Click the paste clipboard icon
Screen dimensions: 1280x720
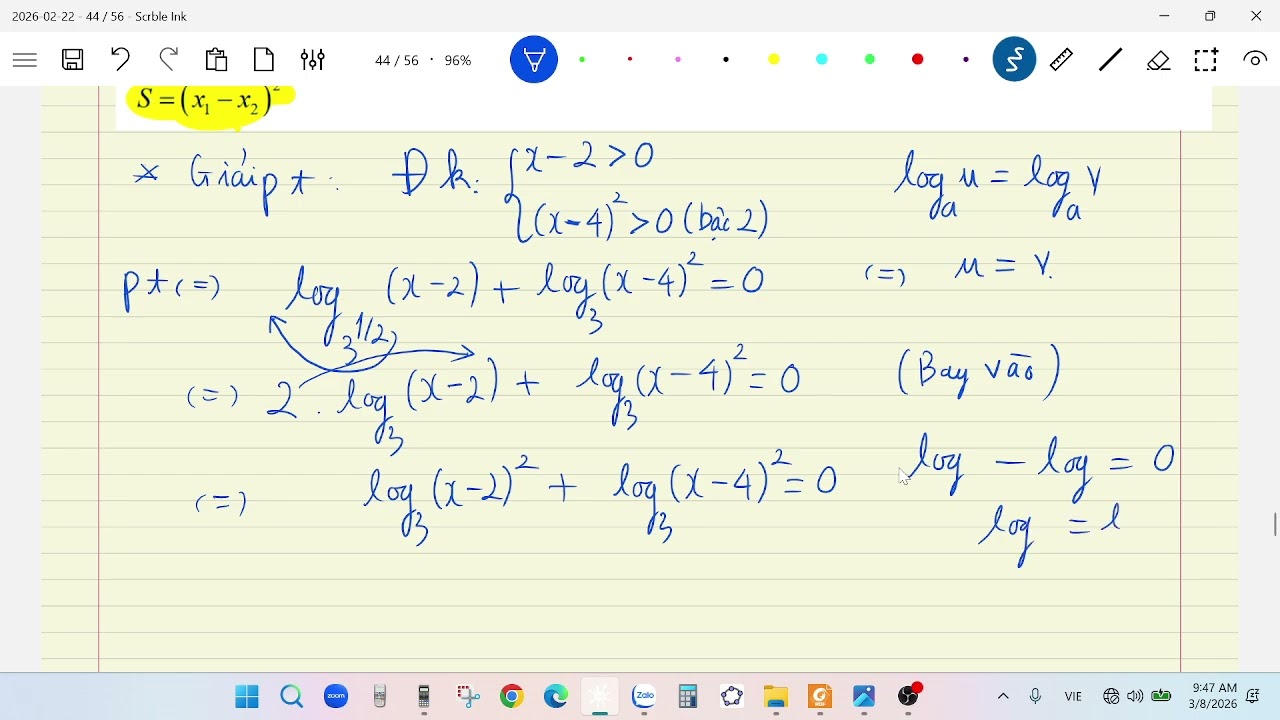point(217,60)
